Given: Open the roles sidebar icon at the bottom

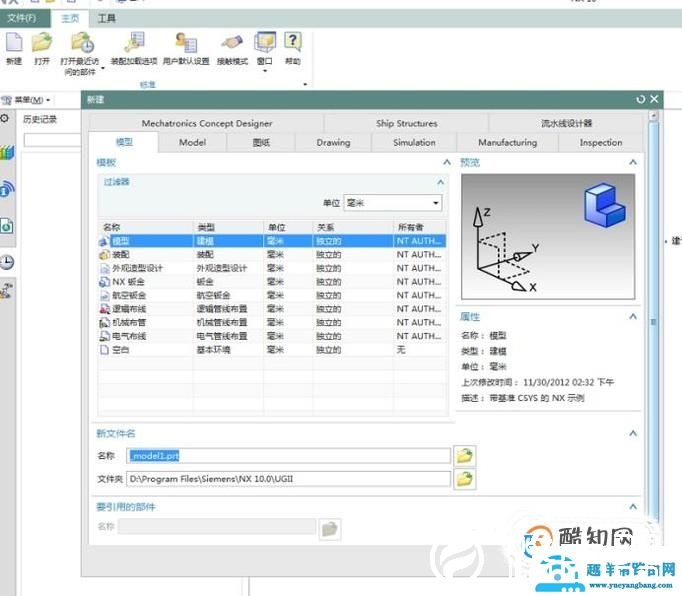Looking at the screenshot, I should 6,291.
